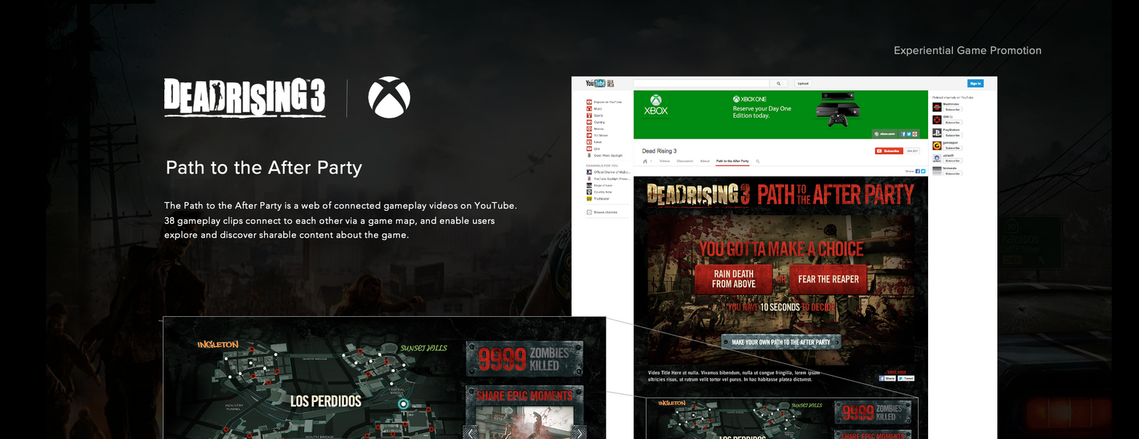Switch to the Videos tab
Viewport: 1139px width, 439px height.
pos(665,161)
